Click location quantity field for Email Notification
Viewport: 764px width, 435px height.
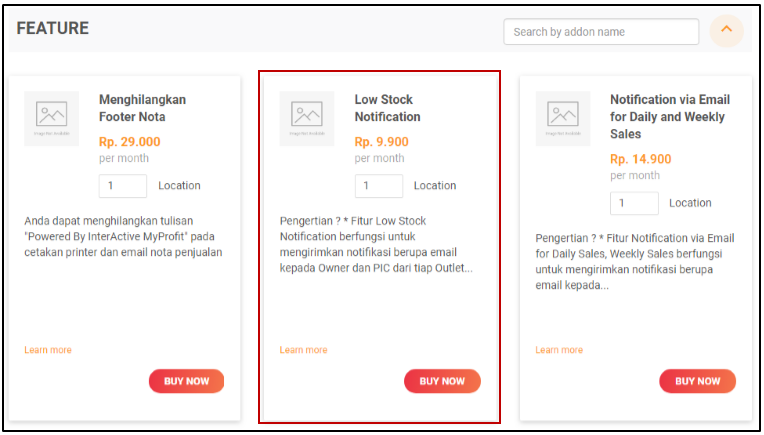(634, 203)
